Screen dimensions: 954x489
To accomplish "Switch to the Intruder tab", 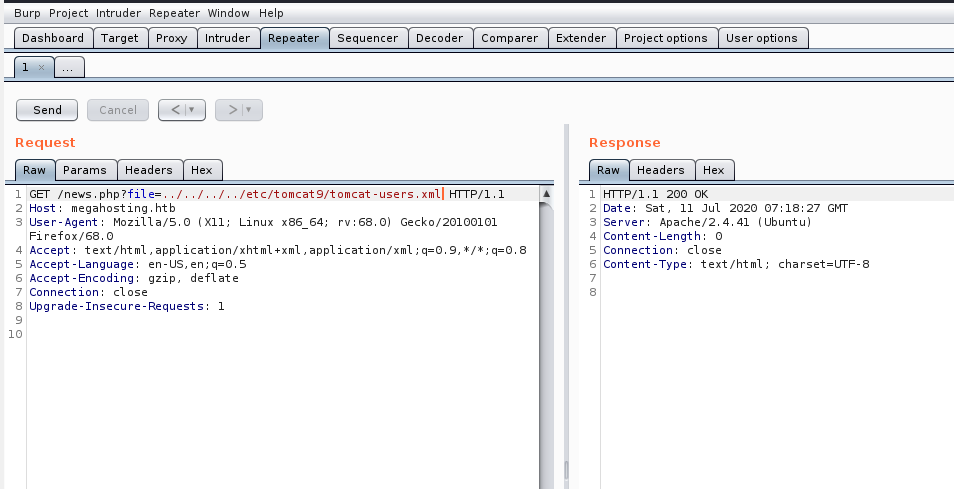I will pos(228,38).
